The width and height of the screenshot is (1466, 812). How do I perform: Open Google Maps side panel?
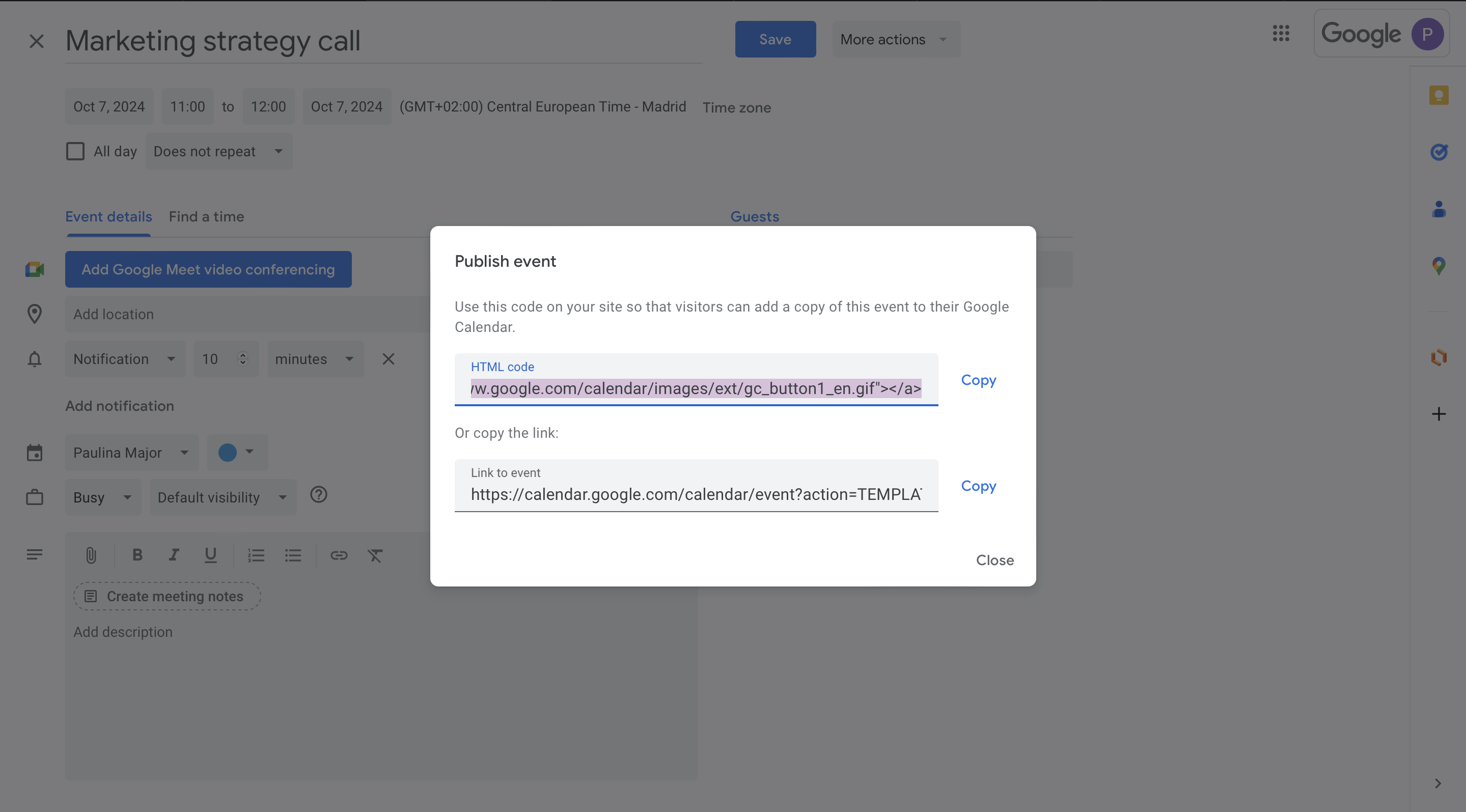click(x=1439, y=266)
